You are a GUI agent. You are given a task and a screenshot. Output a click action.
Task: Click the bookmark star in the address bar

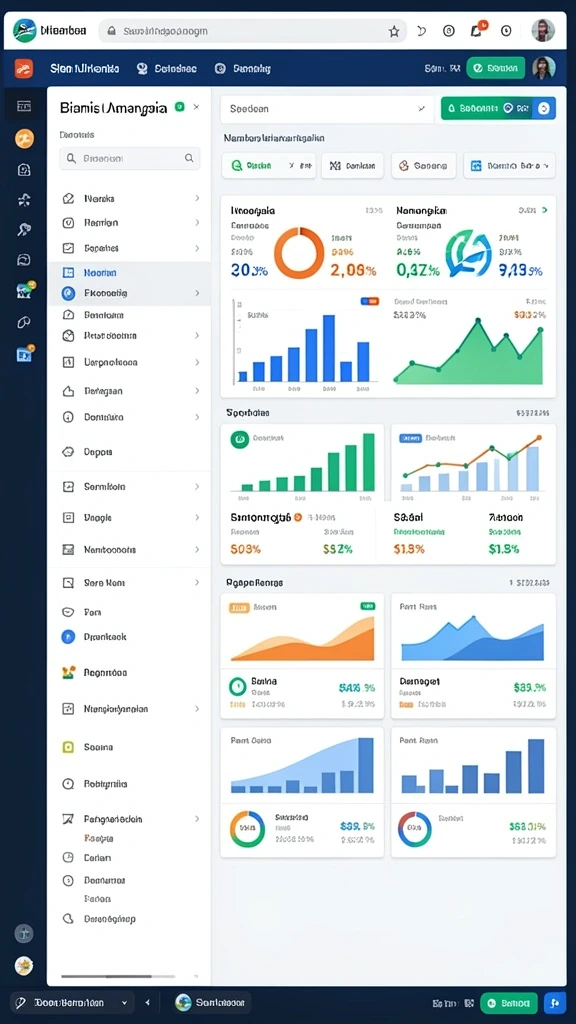click(x=394, y=31)
